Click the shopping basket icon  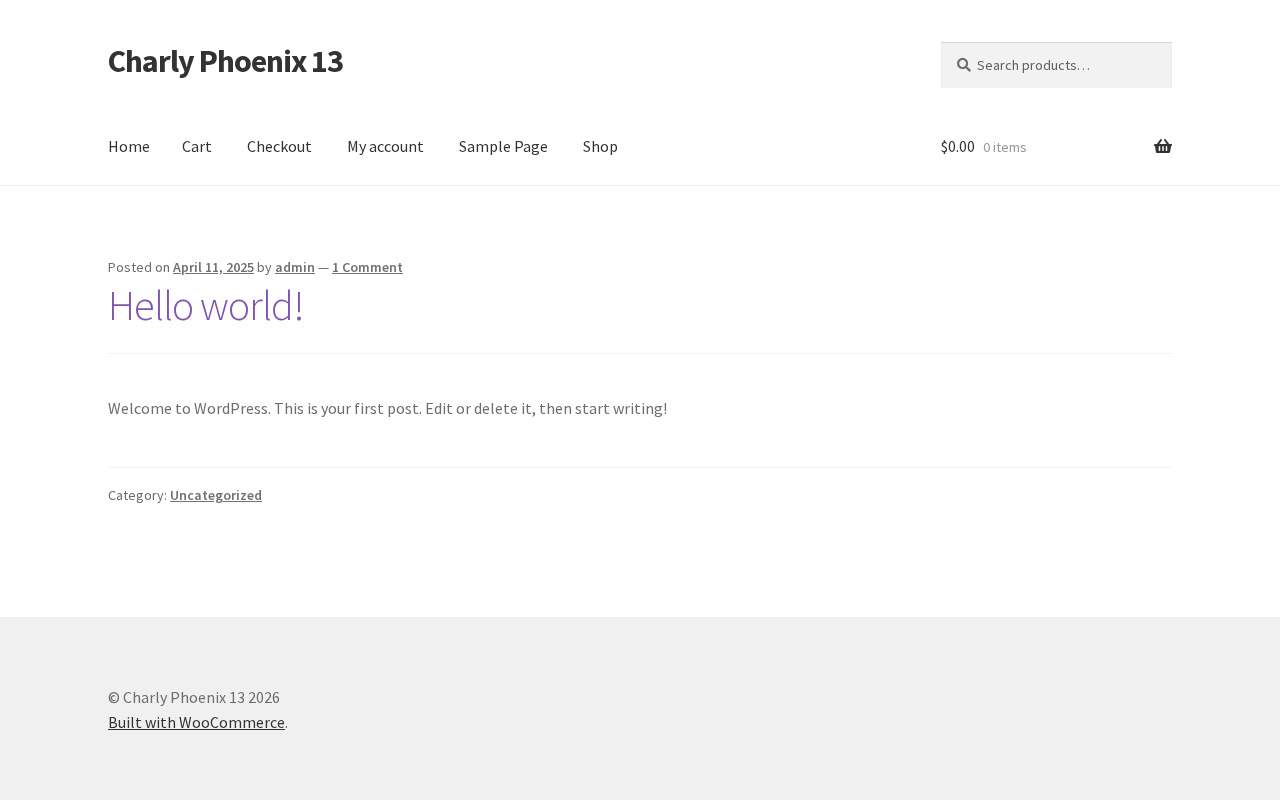click(1163, 146)
